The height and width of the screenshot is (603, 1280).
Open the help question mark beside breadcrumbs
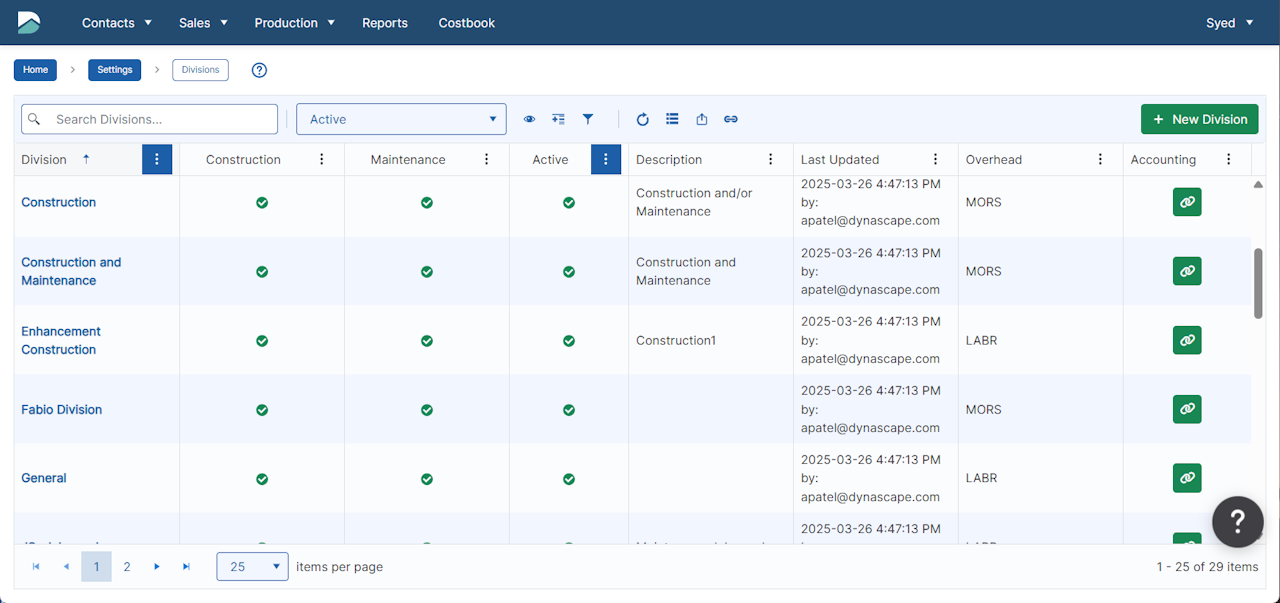pos(259,70)
